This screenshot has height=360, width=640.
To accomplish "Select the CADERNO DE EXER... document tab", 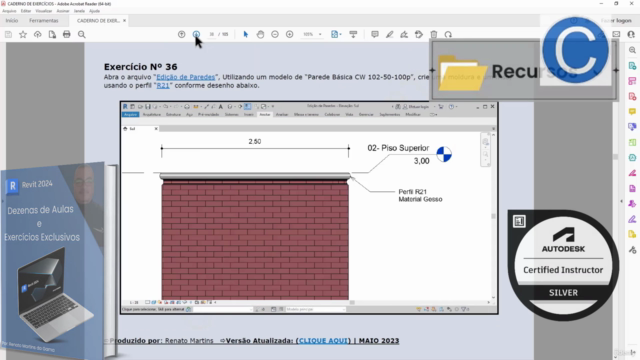I will 98,20.
